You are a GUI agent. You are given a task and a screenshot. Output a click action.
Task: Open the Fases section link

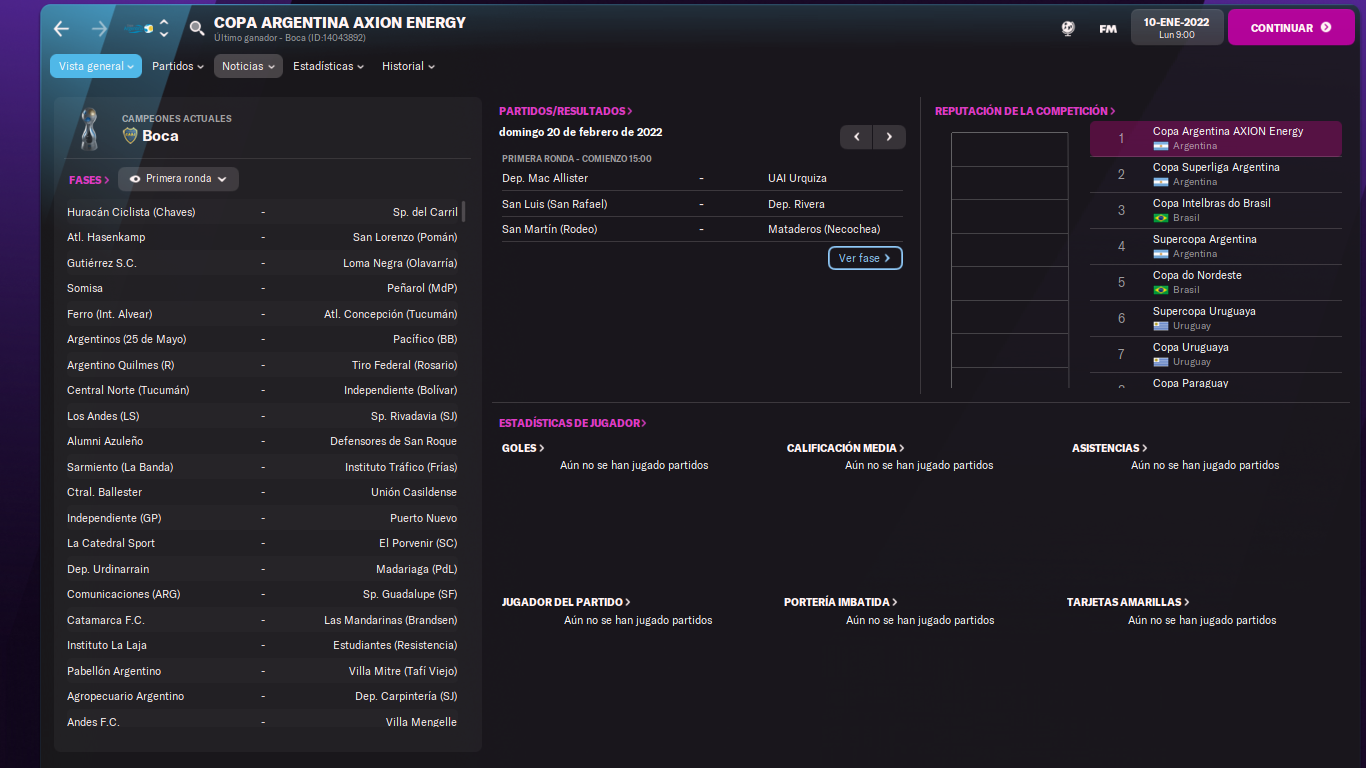click(89, 180)
